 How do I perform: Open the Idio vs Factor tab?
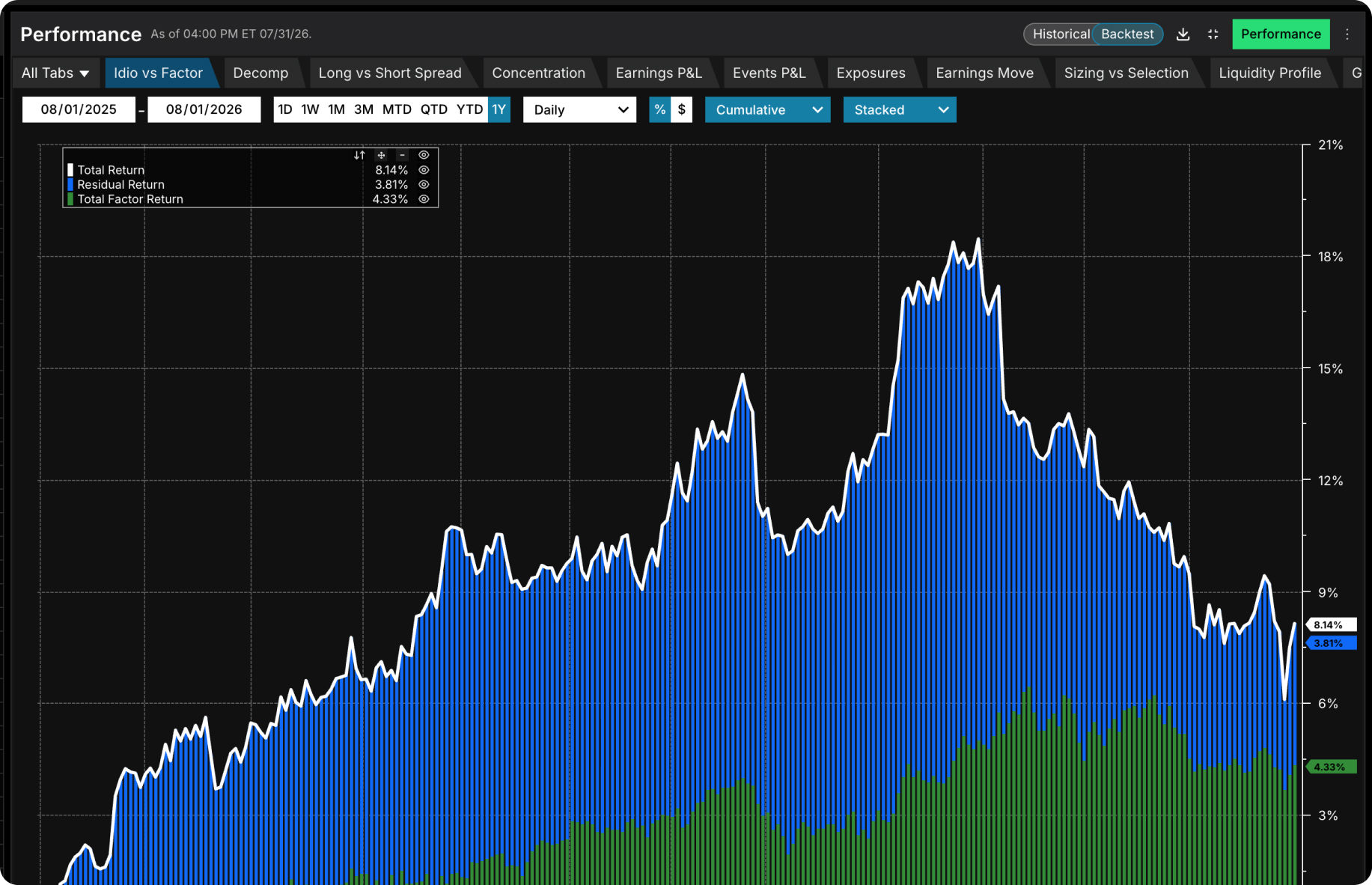158,73
